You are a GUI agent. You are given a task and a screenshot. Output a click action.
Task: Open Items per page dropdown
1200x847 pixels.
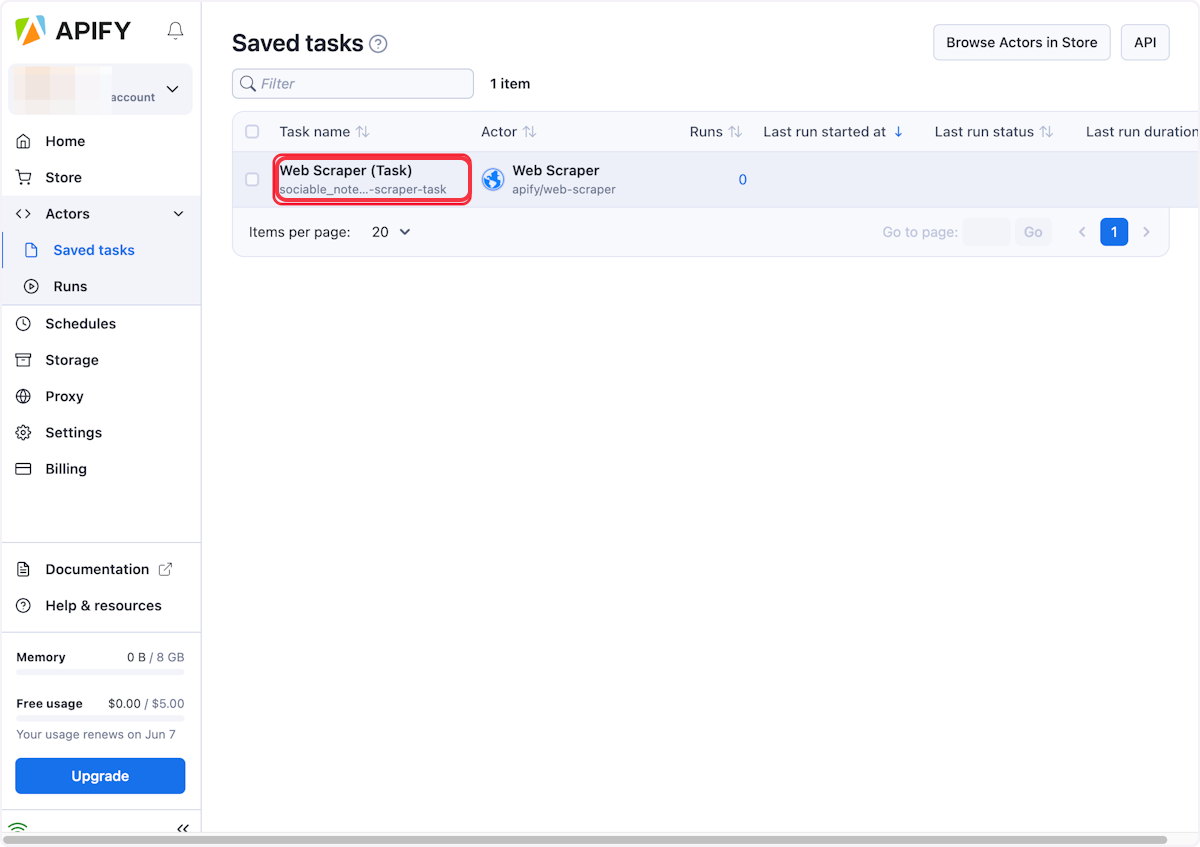tap(391, 232)
